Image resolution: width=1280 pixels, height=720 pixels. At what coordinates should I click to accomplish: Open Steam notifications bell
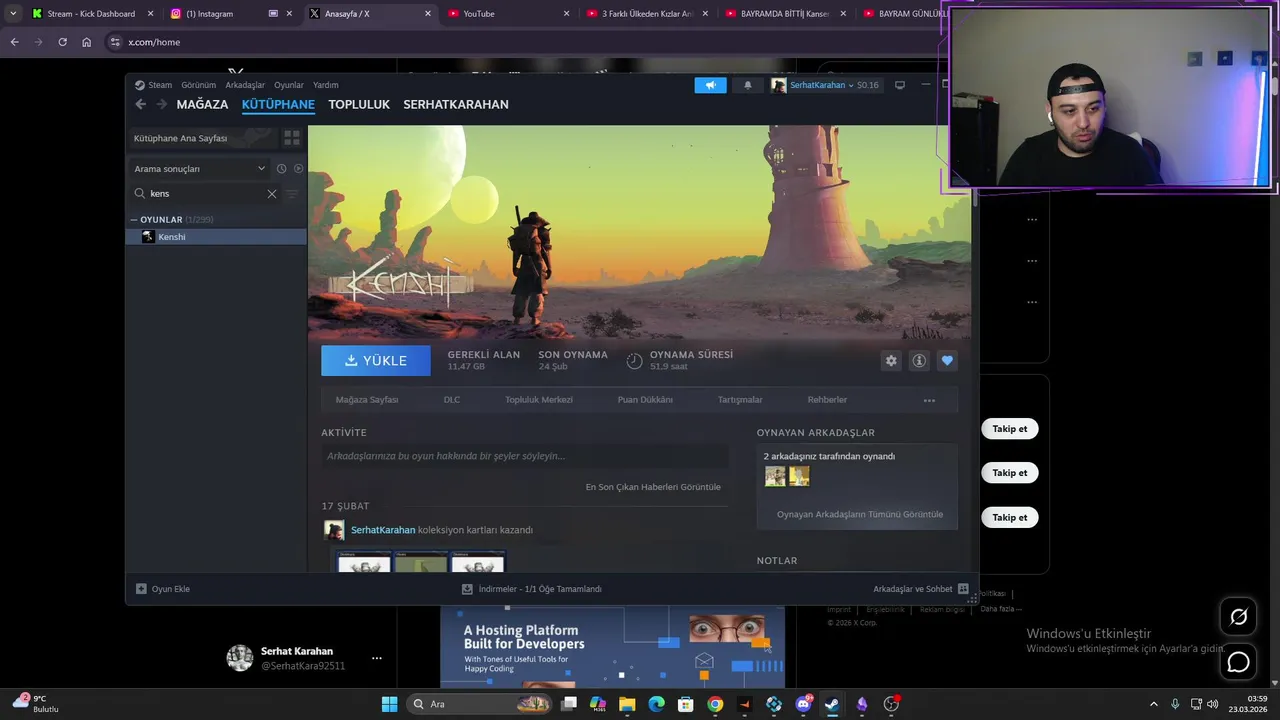pos(747,85)
